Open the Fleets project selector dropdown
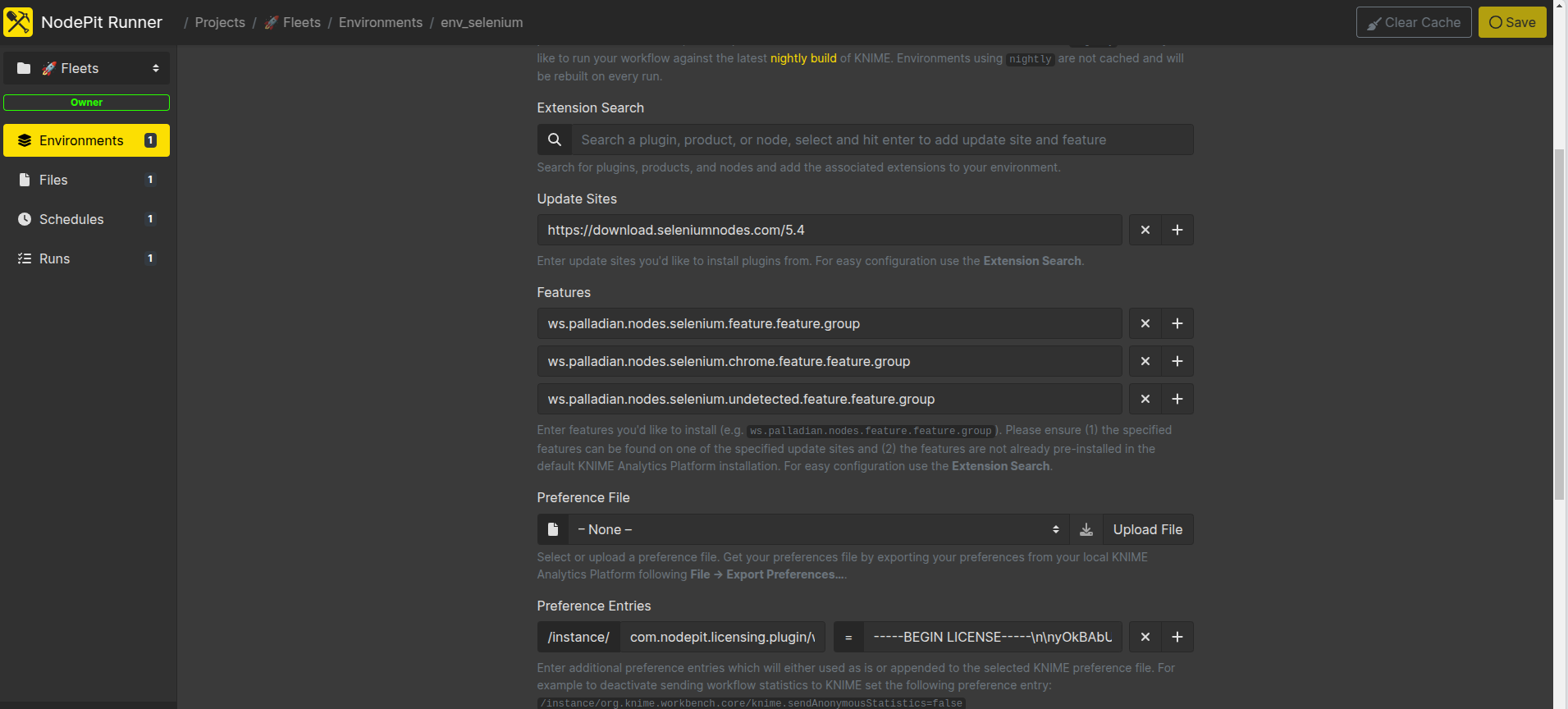This screenshot has height=709, width=1568. pos(87,68)
